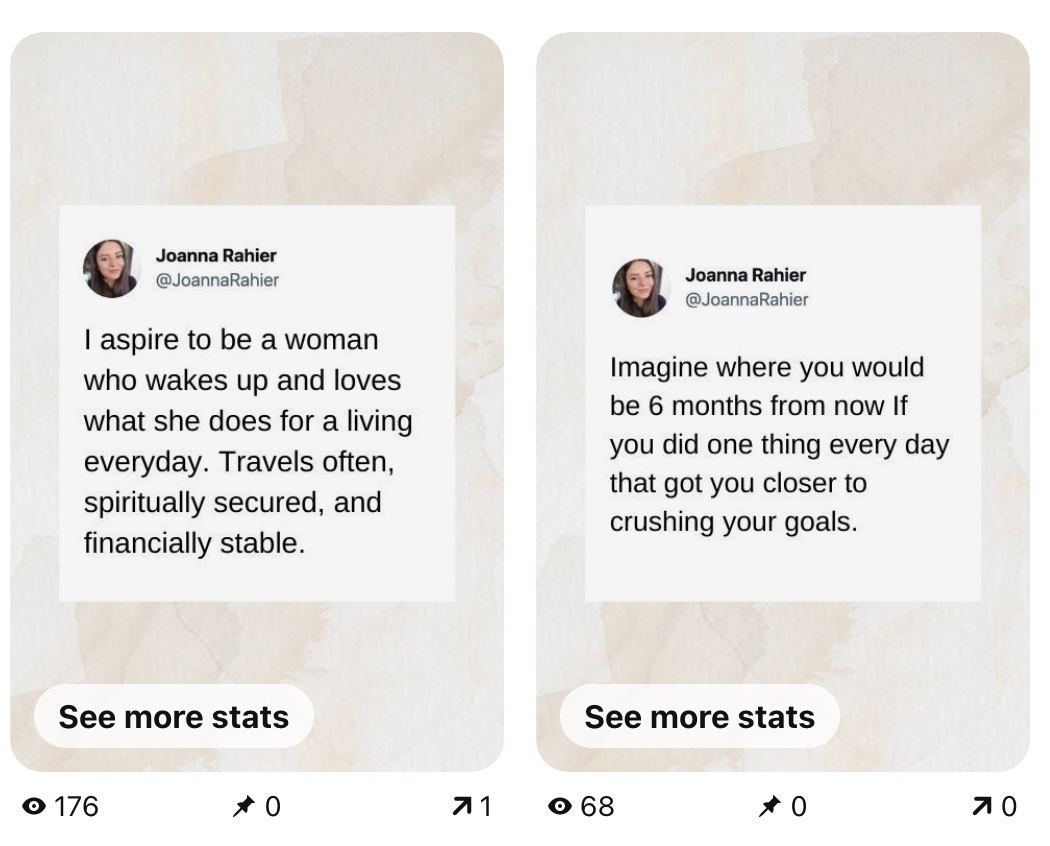Click the 1 outbound click count
The height and width of the screenshot is (846, 1050).
pyautogui.click(x=485, y=806)
